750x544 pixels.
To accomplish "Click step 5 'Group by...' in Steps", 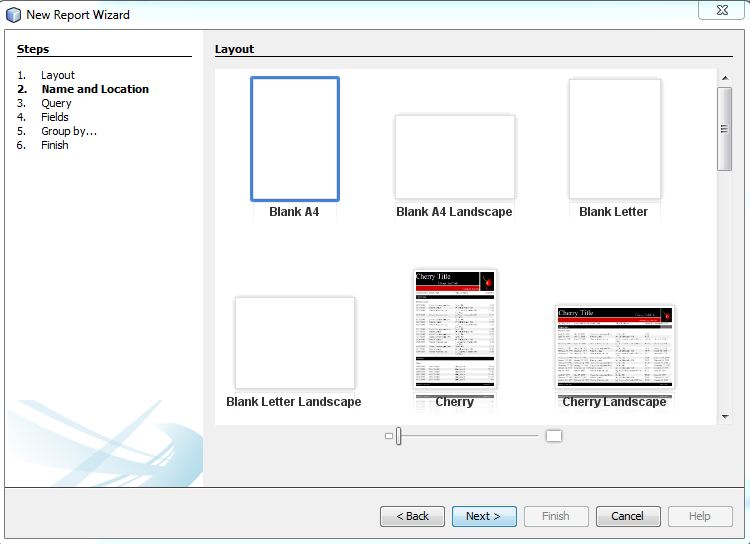I will pos(69,131).
